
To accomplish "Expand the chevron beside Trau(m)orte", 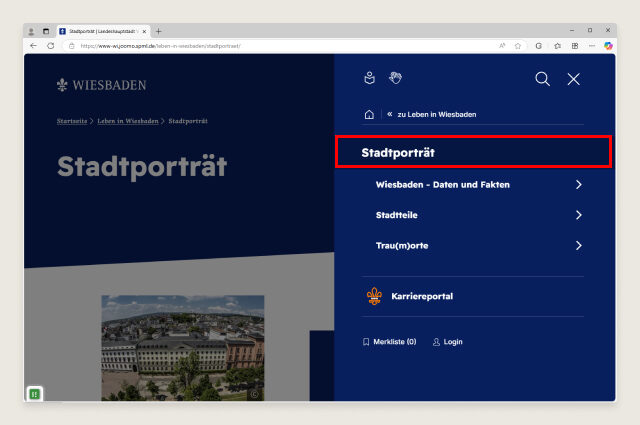I will pos(578,245).
